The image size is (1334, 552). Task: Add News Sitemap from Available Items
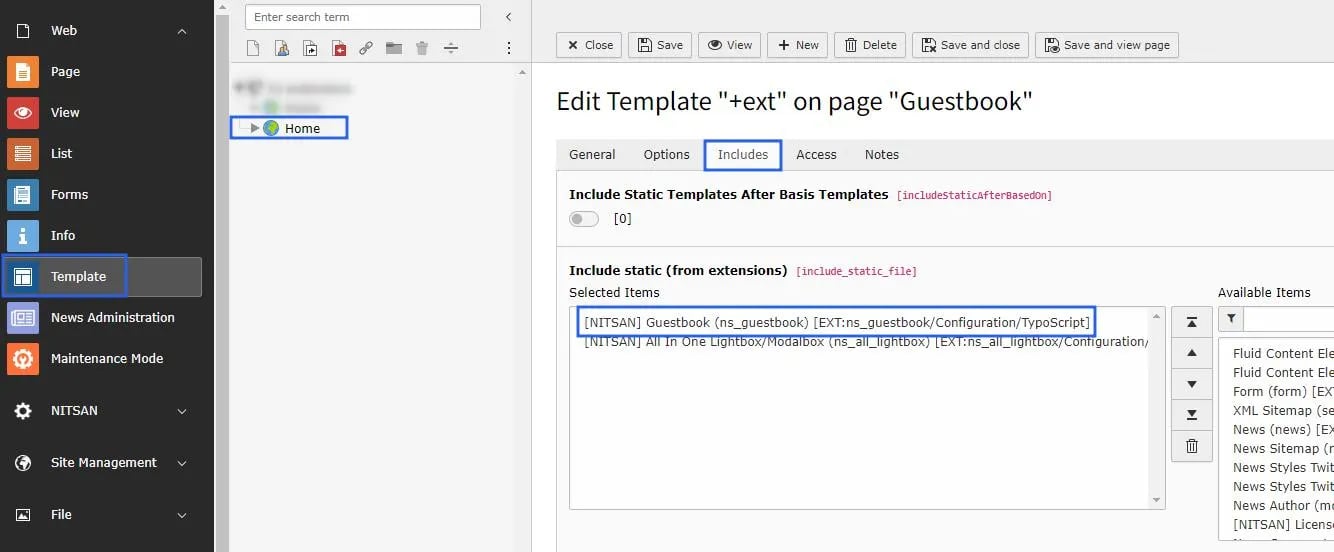tap(1283, 449)
